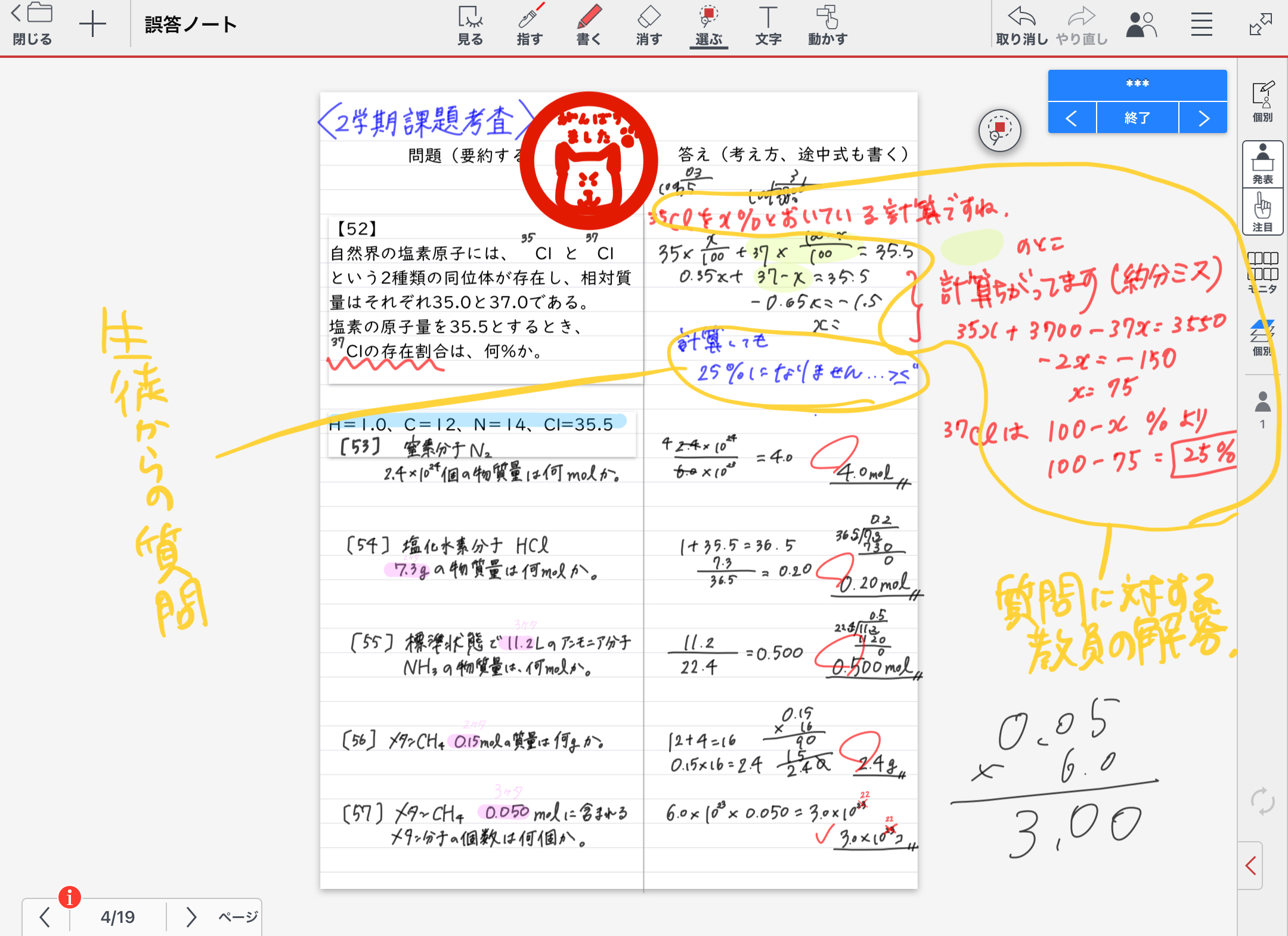
Task: Open the hamburger menu
Action: (1202, 25)
